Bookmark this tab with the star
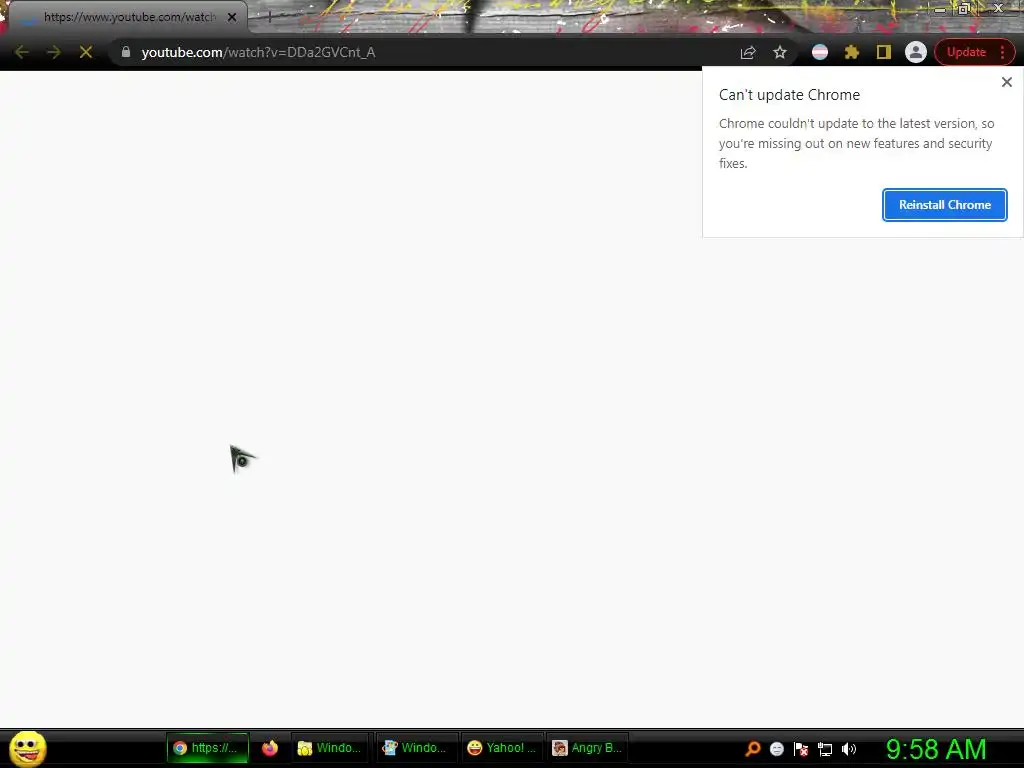Screen dimensions: 1024x768 click(x=780, y=52)
